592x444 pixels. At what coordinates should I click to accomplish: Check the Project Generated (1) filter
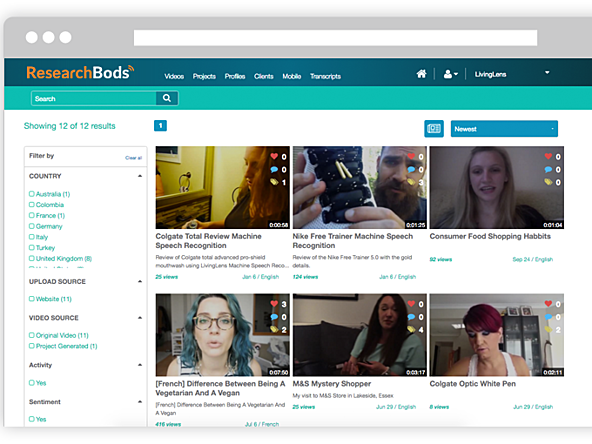[x=32, y=346]
